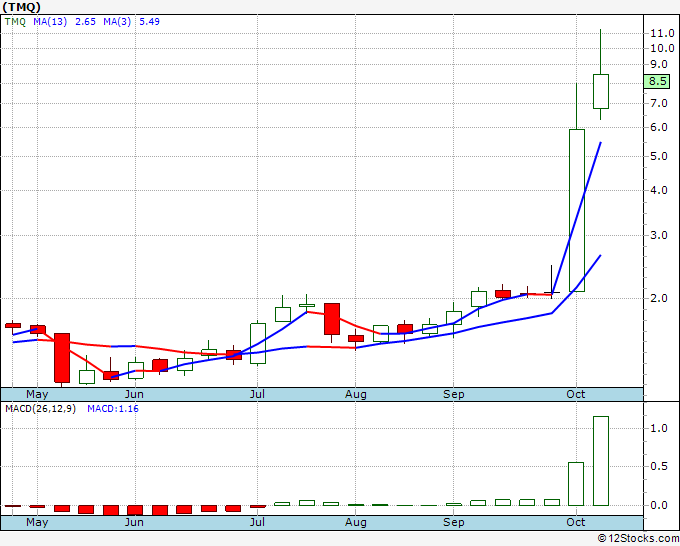The height and width of the screenshot is (546, 680).
Task: Click May on the MACD panel date axis
Action: coord(37,522)
